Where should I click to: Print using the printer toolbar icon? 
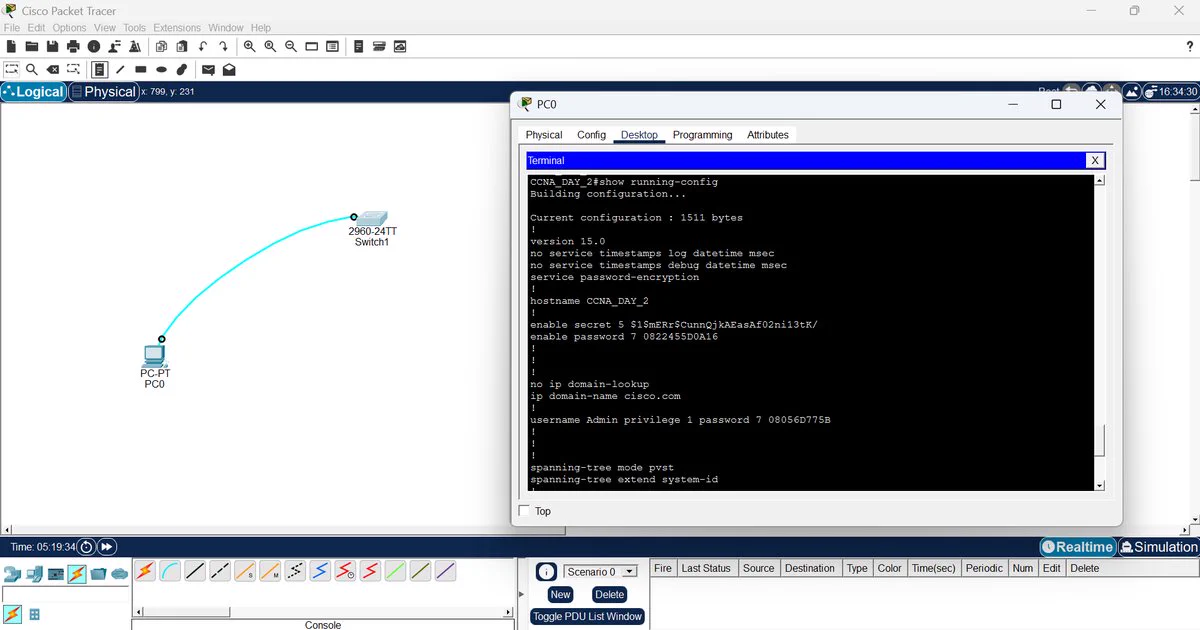point(73,46)
